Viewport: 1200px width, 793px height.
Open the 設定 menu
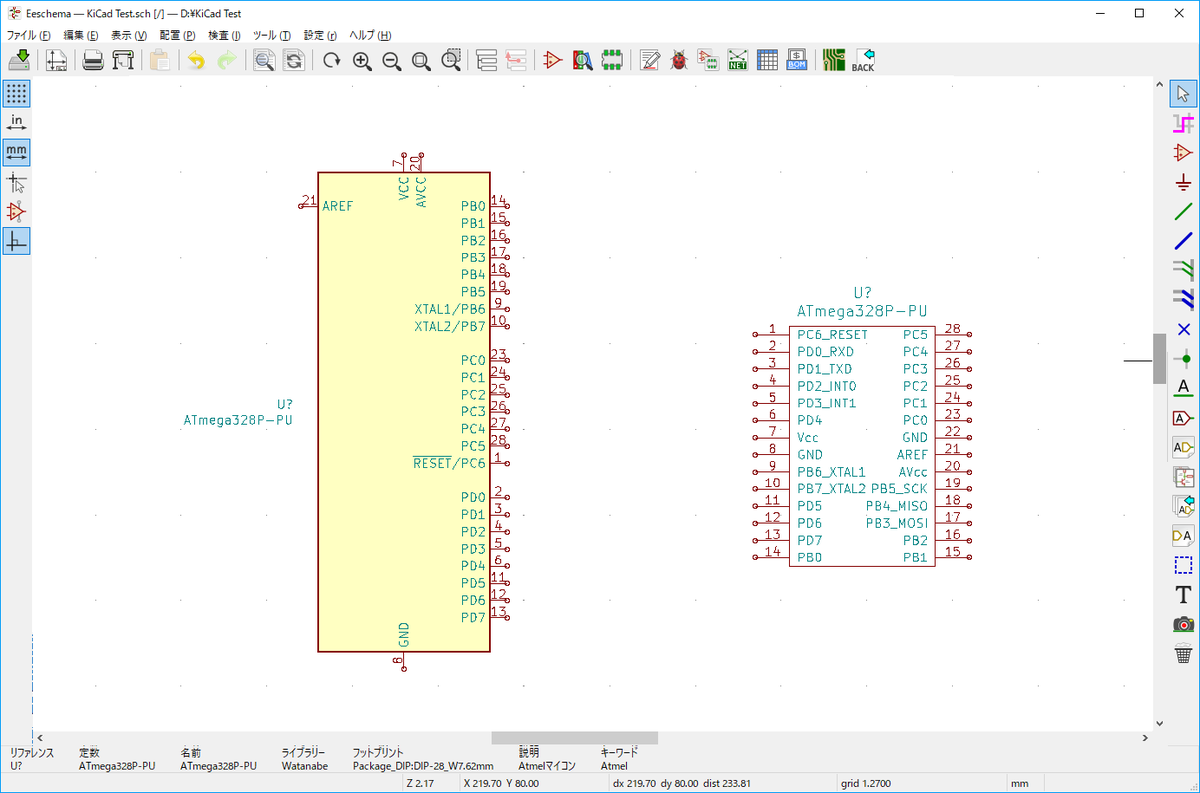320,35
